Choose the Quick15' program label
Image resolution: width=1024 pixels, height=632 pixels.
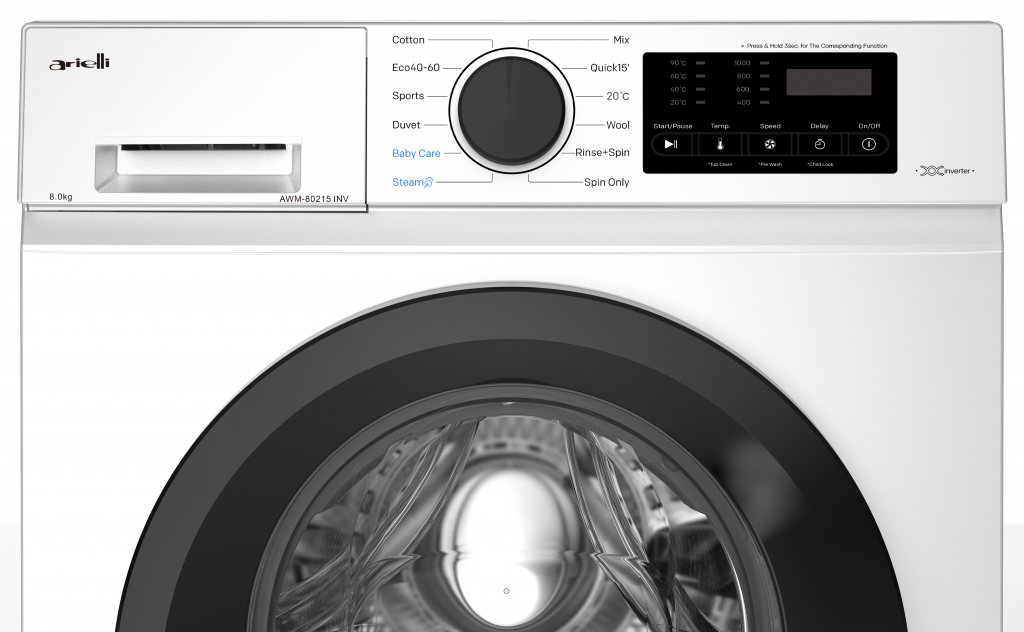coord(609,68)
